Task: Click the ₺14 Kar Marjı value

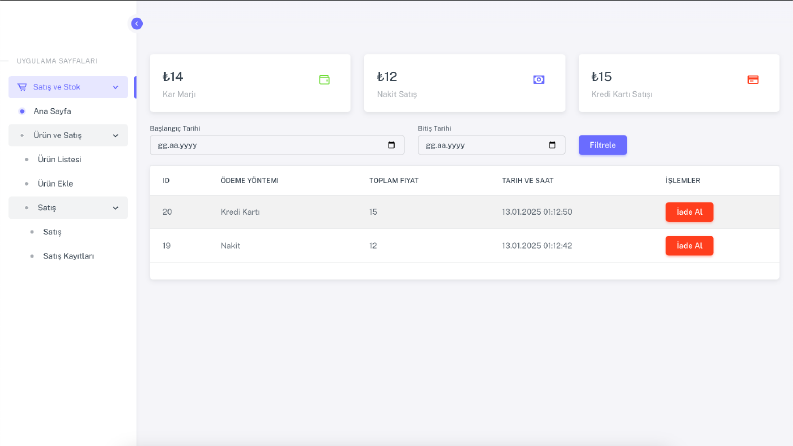Action: pos(173,77)
